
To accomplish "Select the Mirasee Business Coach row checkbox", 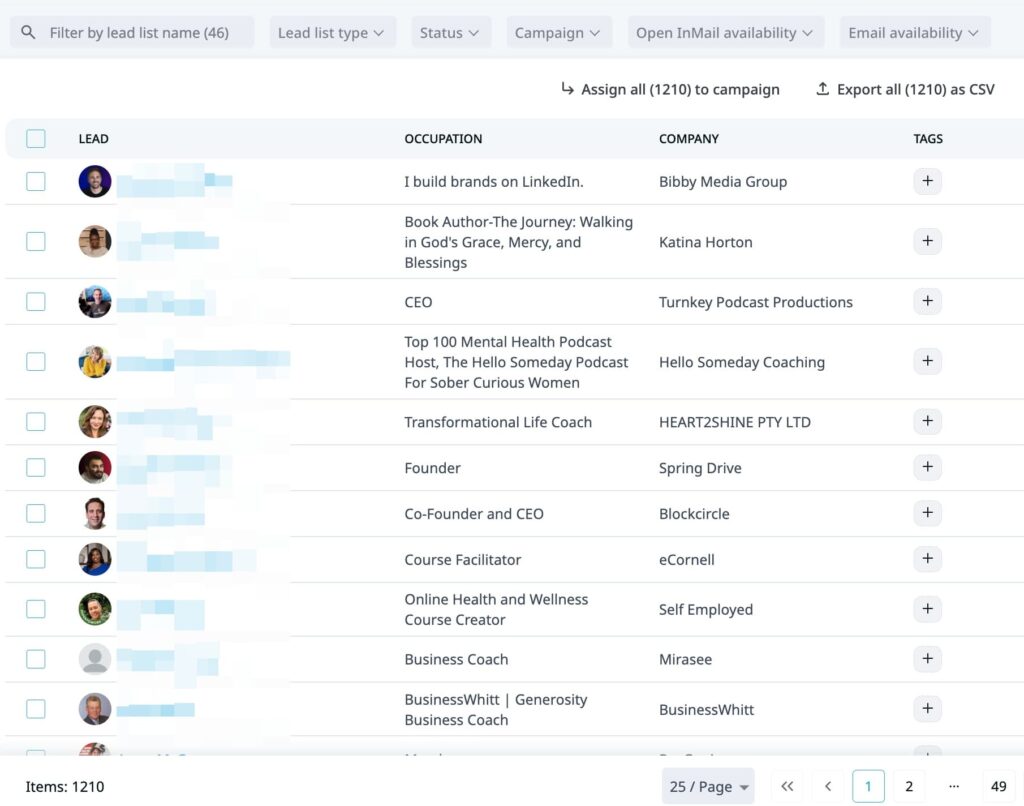I will pos(36,659).
